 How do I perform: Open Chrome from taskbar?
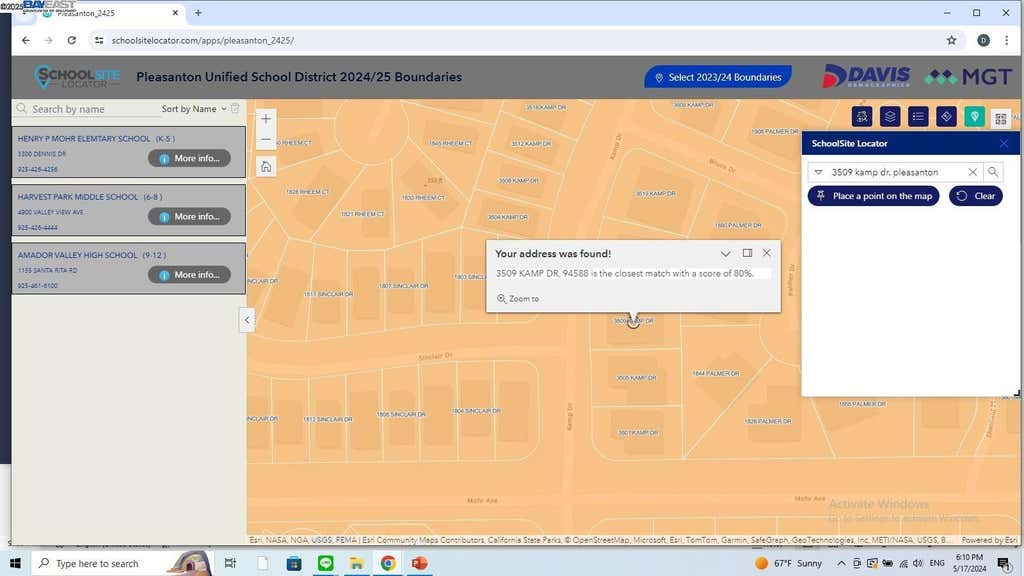(388, 563)
